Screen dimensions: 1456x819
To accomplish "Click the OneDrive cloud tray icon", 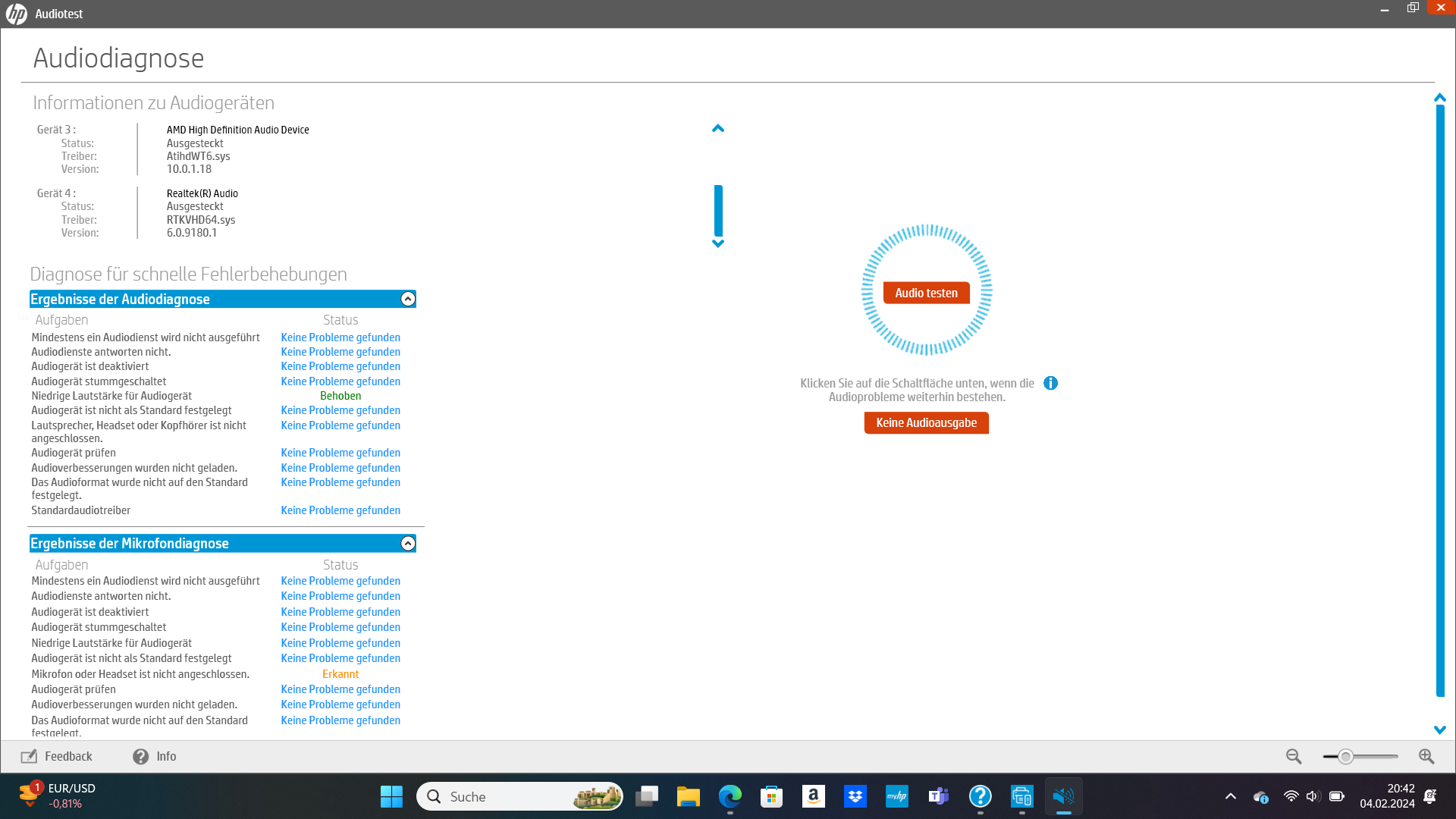I will (x=1261, y=796).
